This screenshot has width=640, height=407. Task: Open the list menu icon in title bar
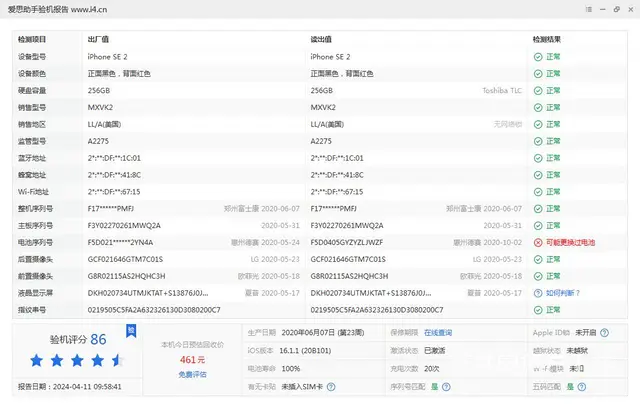pos(589,9)
